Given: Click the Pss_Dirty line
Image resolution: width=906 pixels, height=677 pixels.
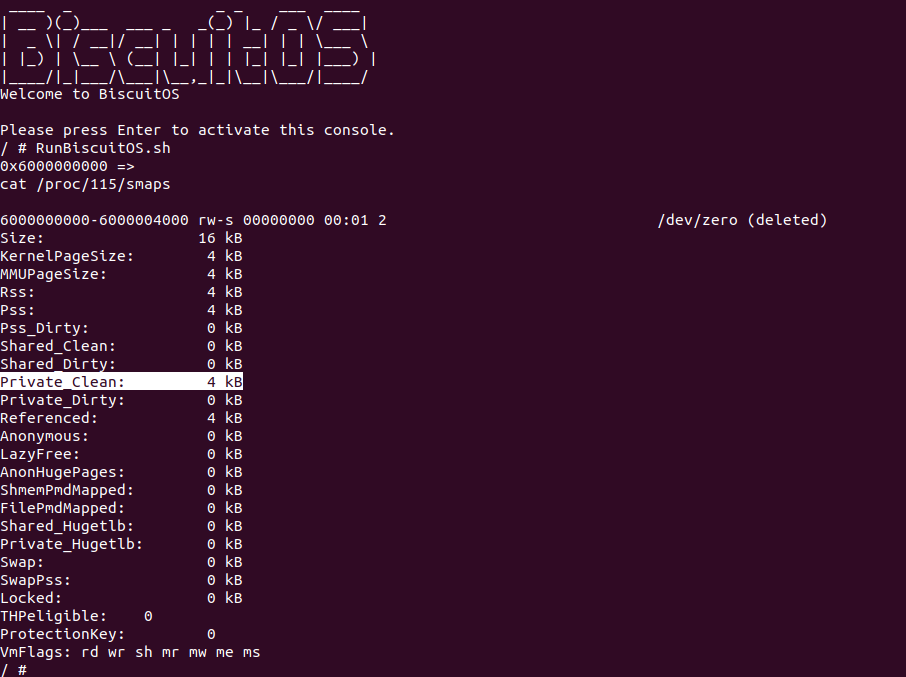Looking at the screenshot, I should (x=121, y=328).
